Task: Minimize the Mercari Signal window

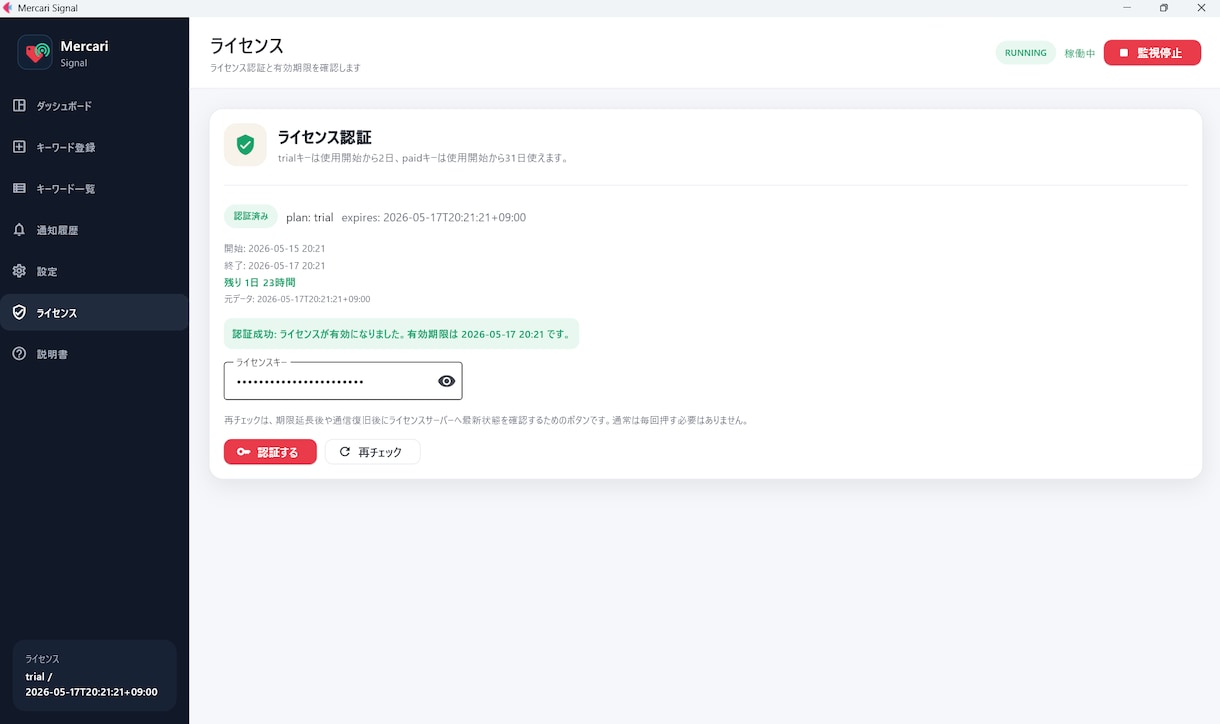Action: coord(1127,8)
